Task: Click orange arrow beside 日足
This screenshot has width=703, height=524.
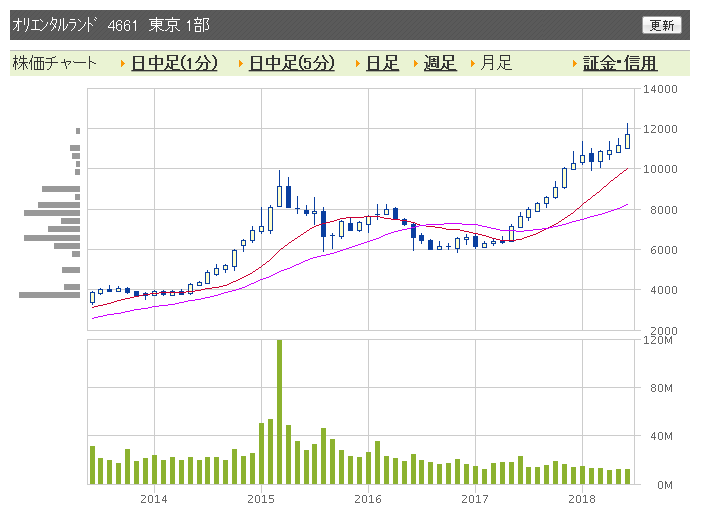Action: tap(358, 64)
